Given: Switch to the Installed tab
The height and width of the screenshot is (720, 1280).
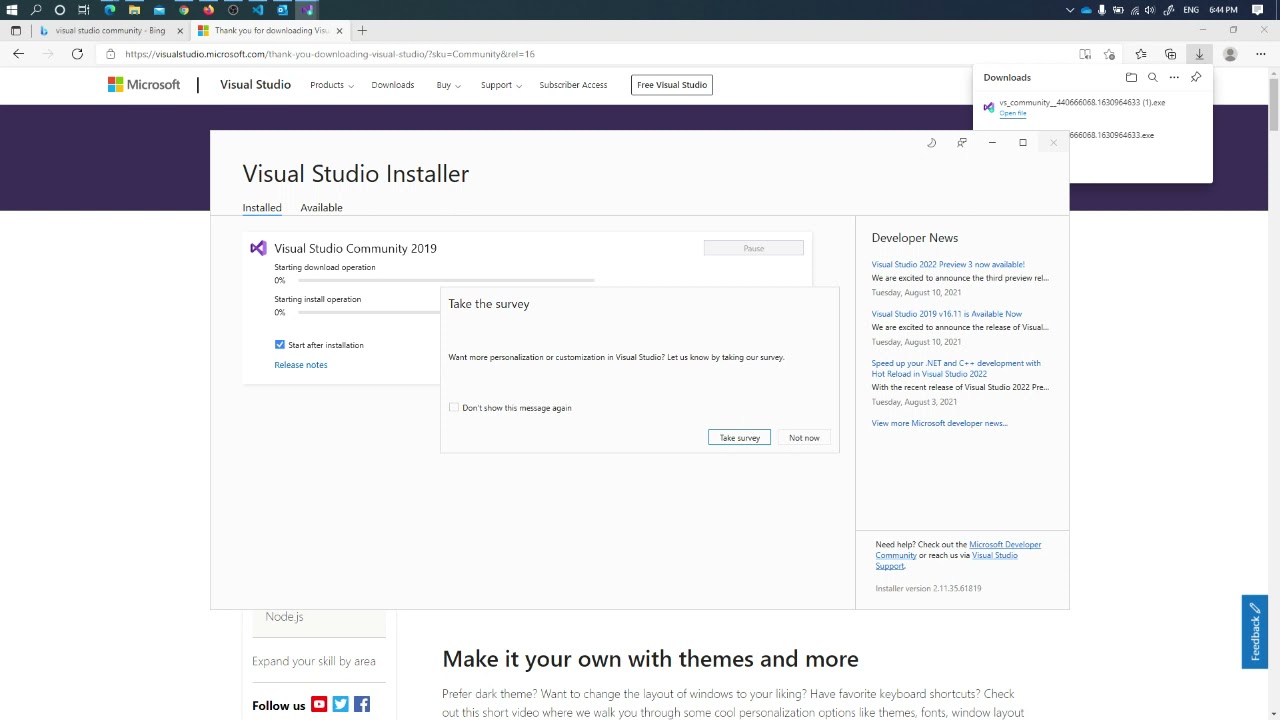Looking at the screenshot, I should pos(262,207).
